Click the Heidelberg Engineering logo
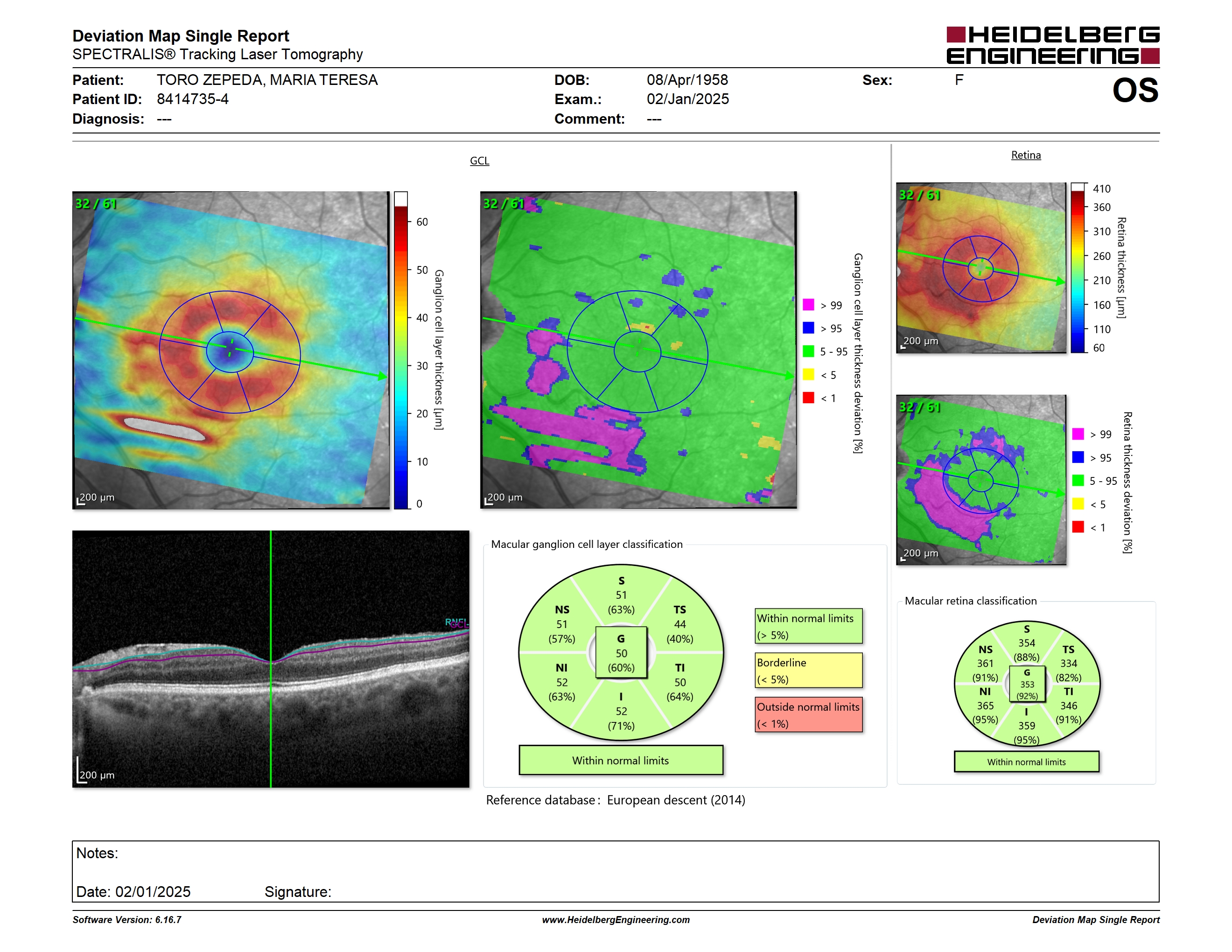 pyautogui.click(x=1053, y=45)
